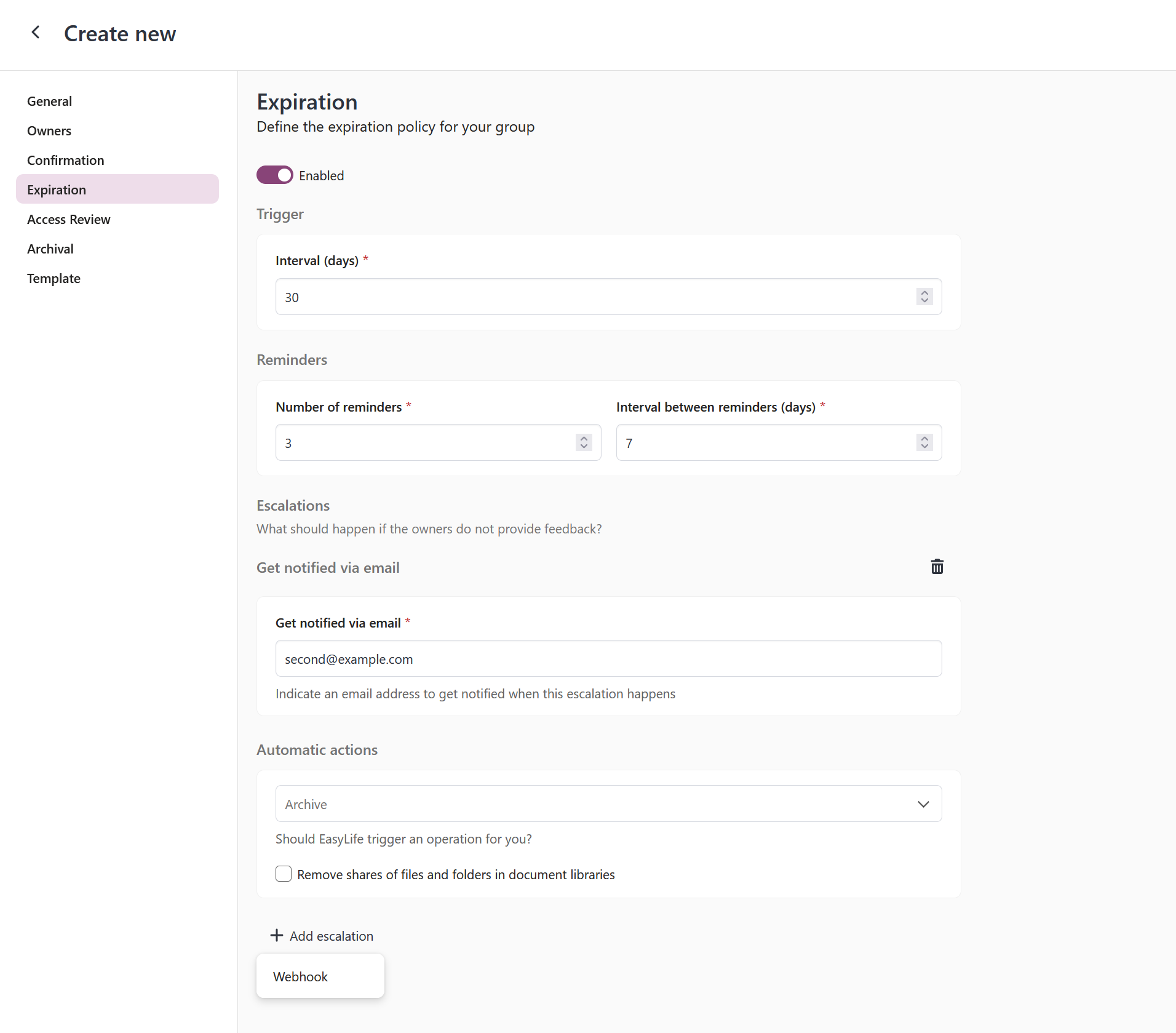This screenshot has width=1176, height=1033.
Task: Click the Get notified via email address field
Action: [608, 658]
